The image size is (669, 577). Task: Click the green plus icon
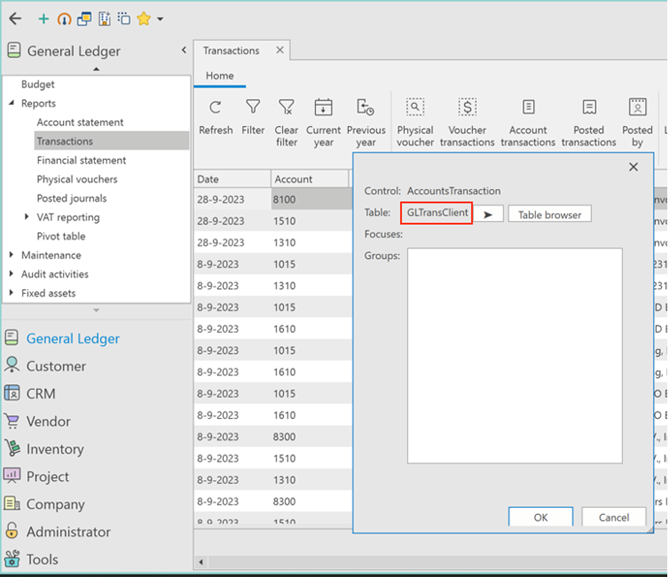(x=43, y=19)
